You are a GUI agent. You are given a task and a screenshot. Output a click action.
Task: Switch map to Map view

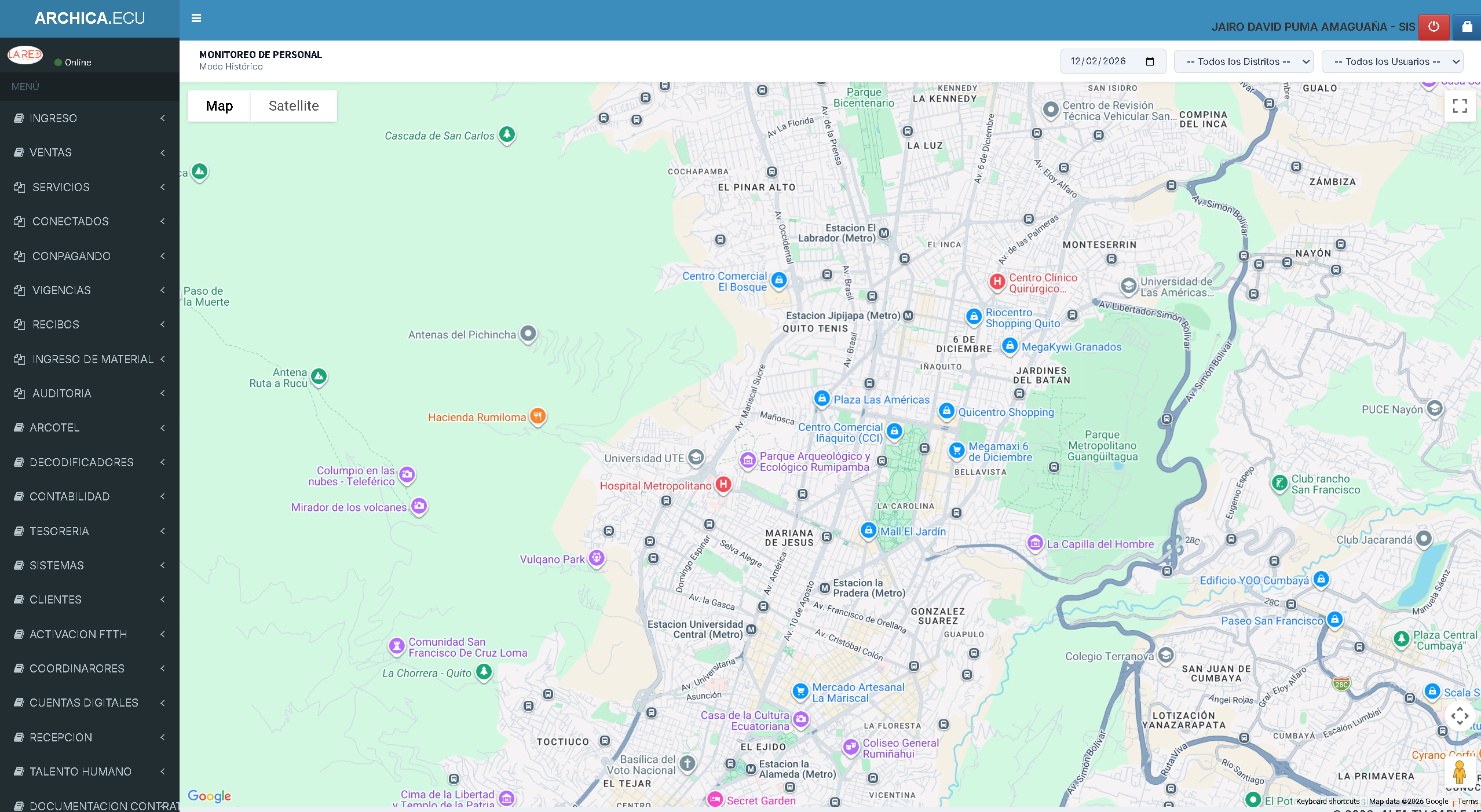click(219, 106)
